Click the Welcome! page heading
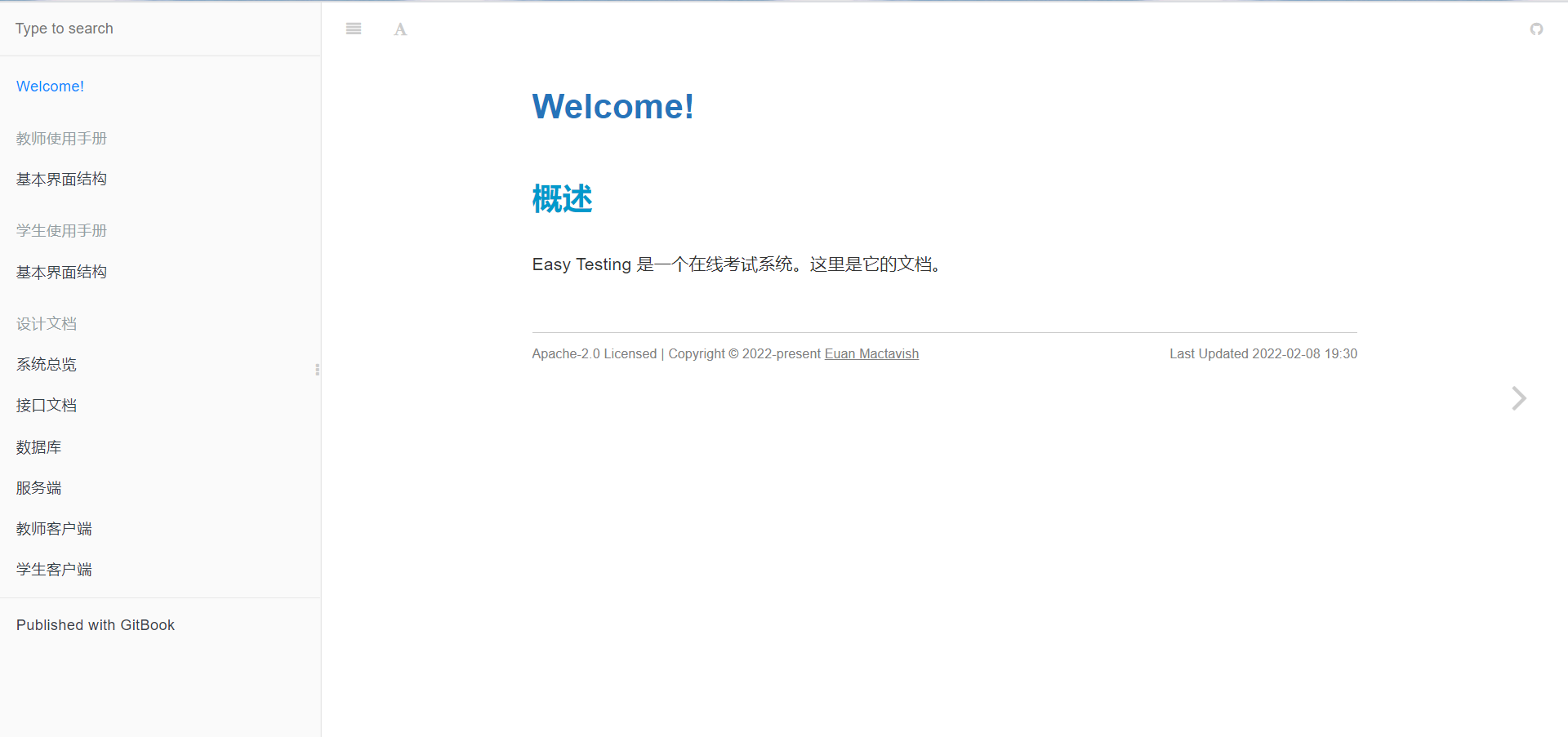The width and height of the screenshot is (1568, 737). pos(612,107)
